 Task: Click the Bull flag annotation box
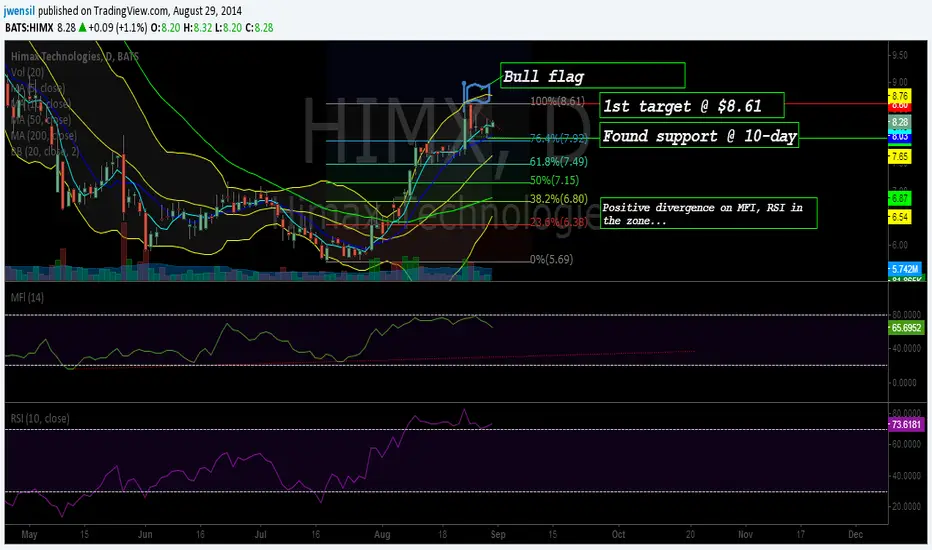click(593, 76)
